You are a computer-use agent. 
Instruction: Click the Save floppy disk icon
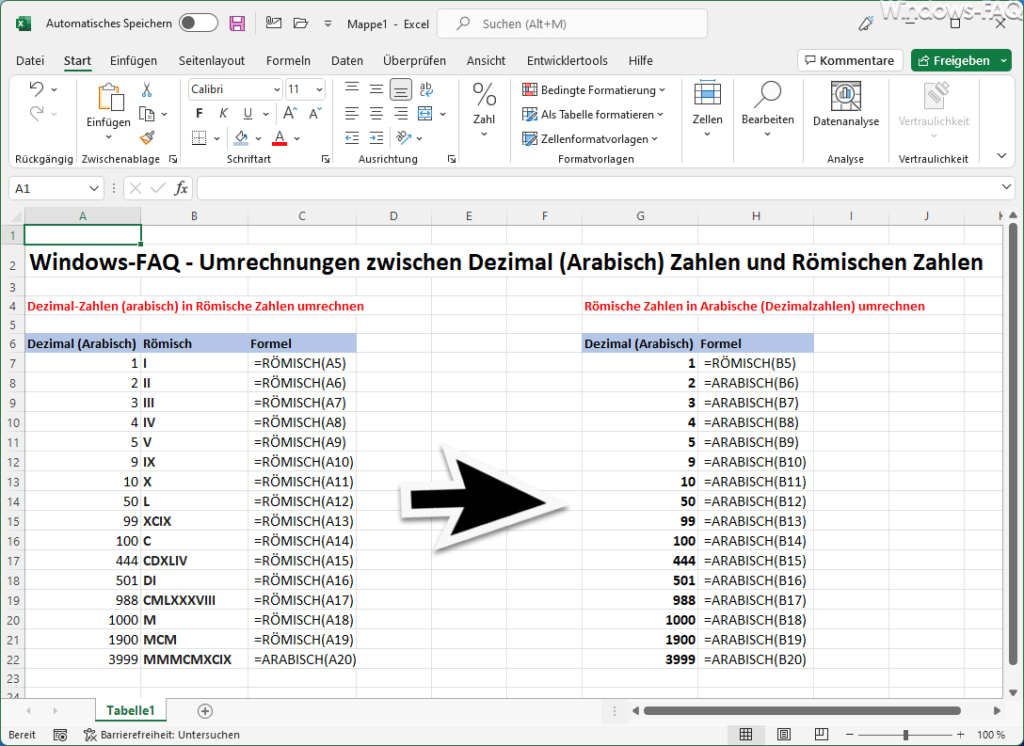[x=237, y=24]
